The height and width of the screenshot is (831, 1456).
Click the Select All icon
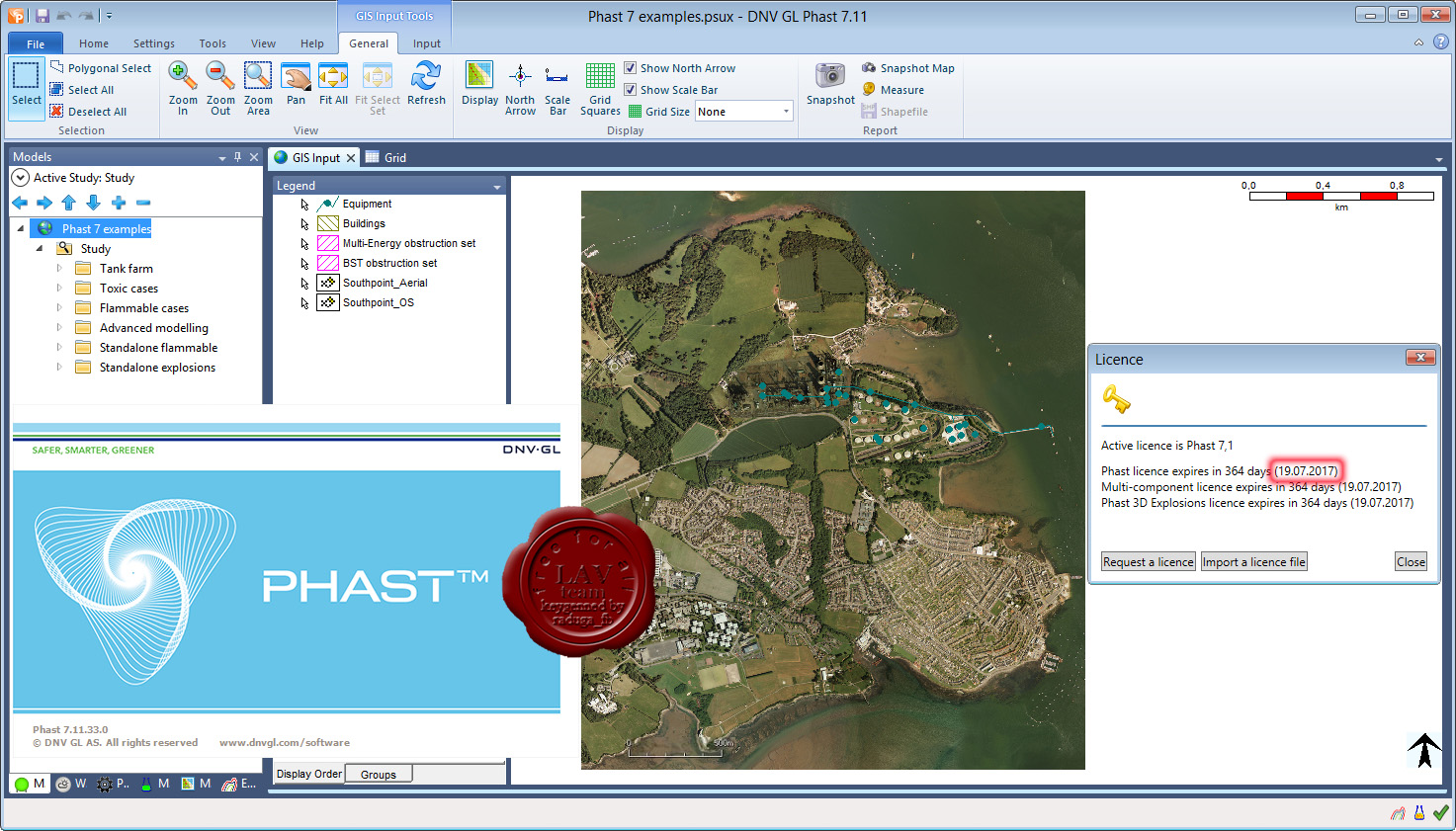click(x=57, y=89)
